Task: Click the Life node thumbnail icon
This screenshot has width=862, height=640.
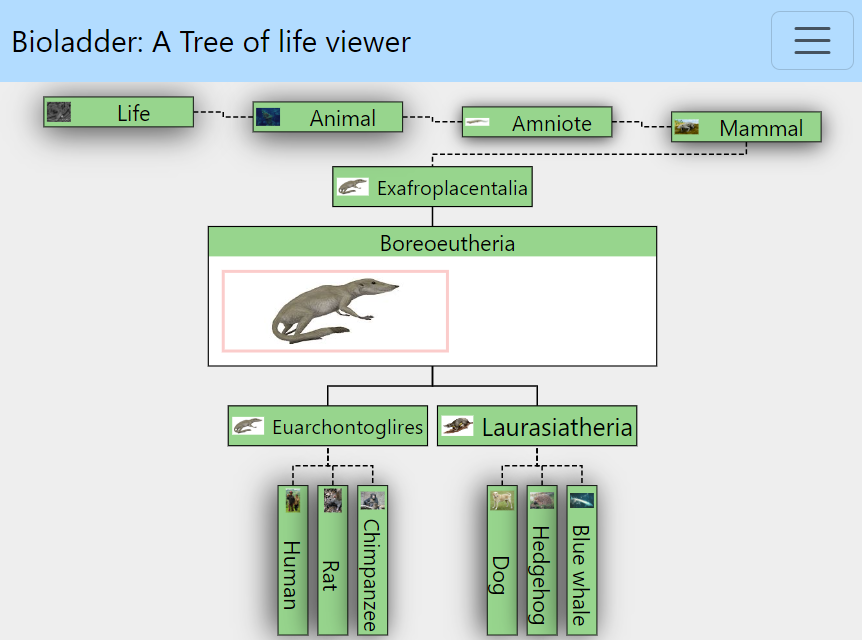Action: (59, 112)
